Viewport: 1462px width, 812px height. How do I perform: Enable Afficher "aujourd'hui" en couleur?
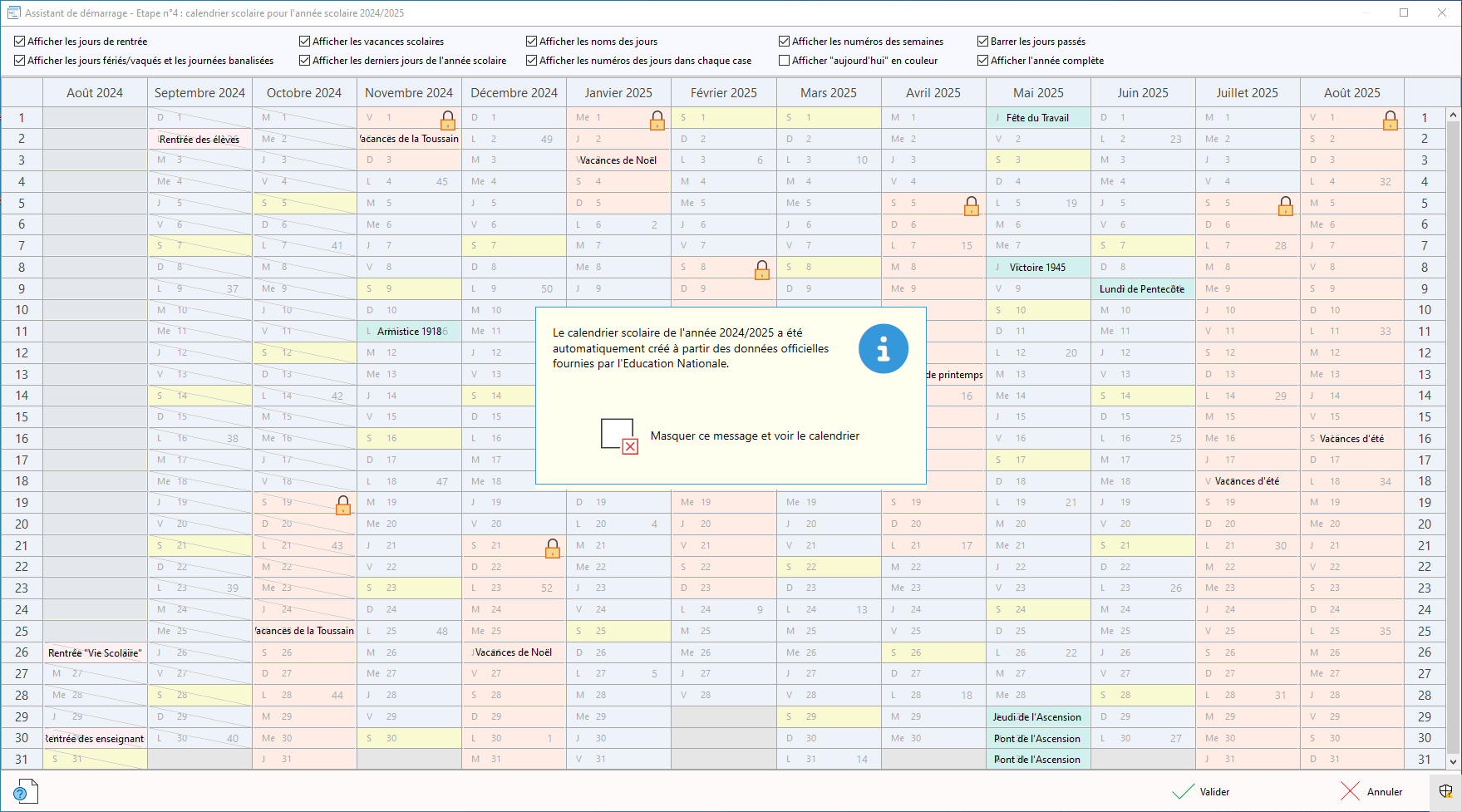click(784, 61)
